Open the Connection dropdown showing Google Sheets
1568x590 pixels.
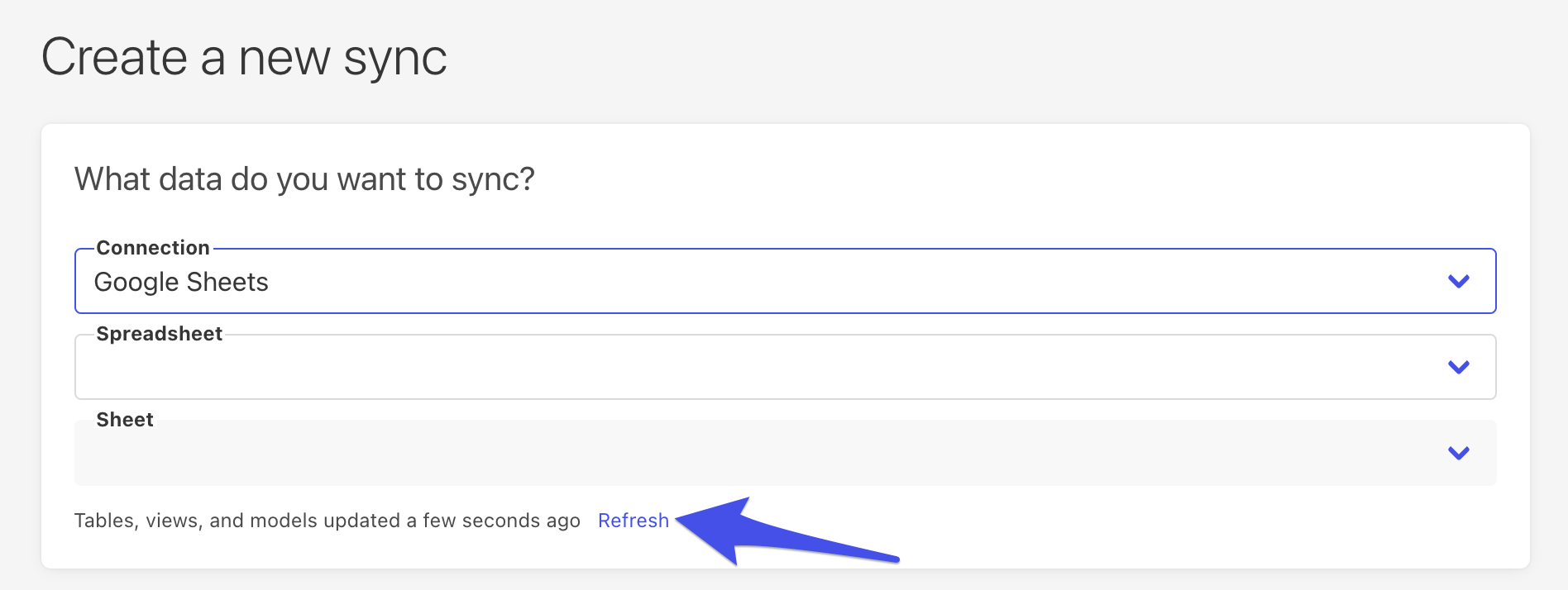click(744, 282)
